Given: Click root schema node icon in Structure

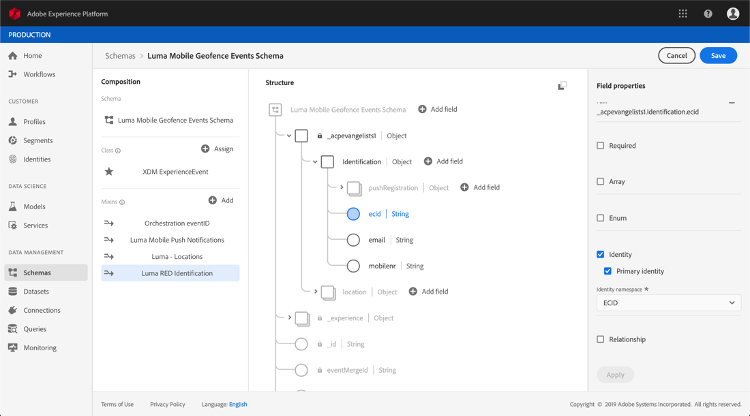Looking at the screenshot, I should click(276, 110).
